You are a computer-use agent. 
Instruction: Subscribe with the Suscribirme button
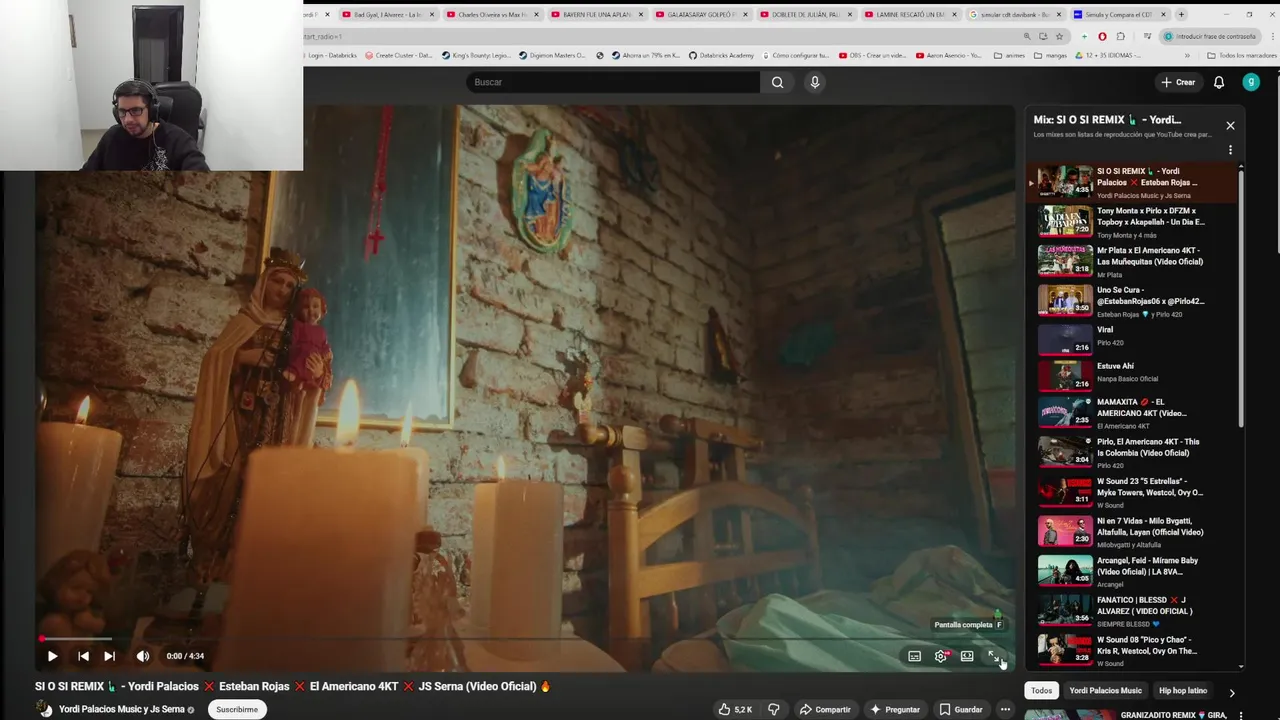237,709
